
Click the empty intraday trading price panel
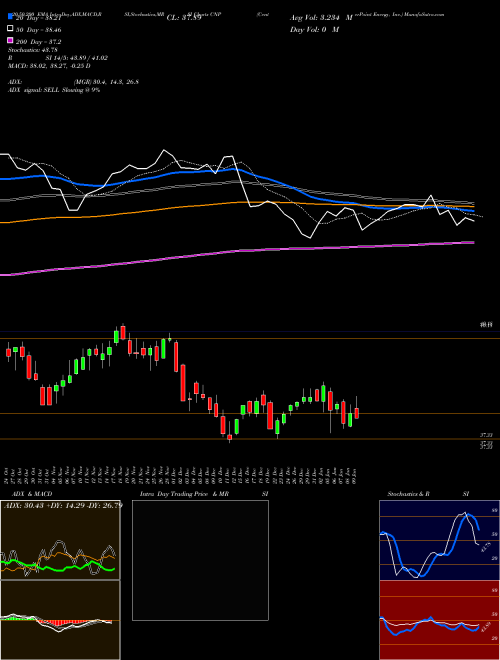pyautogui.click(x=200, y=560)
